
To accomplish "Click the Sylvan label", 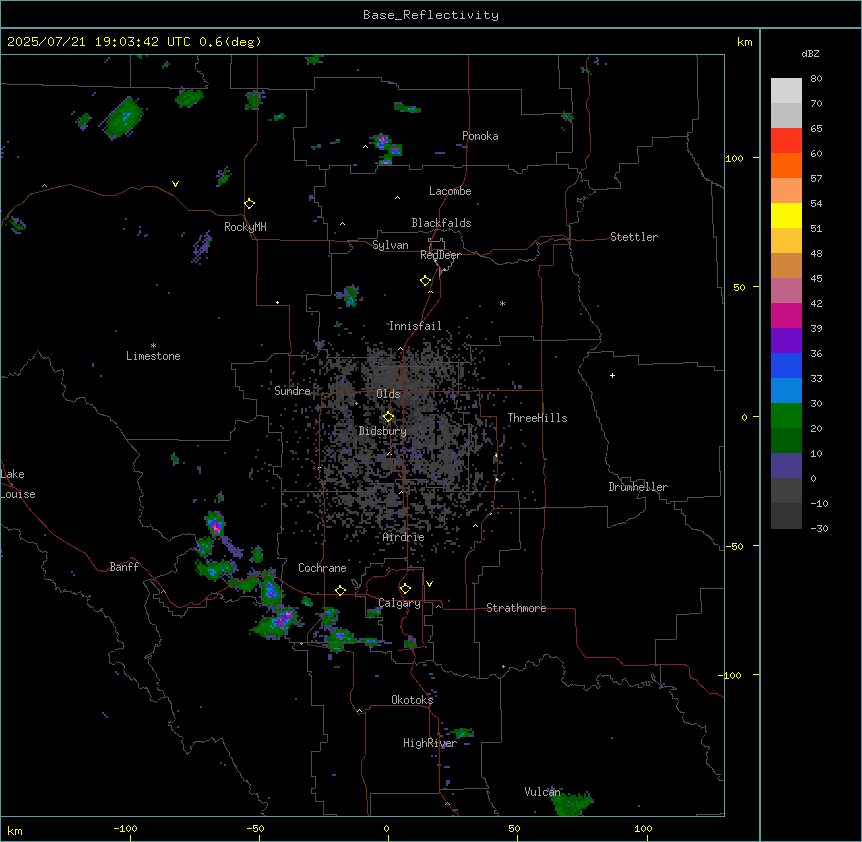I will click(x=390, y=245).
